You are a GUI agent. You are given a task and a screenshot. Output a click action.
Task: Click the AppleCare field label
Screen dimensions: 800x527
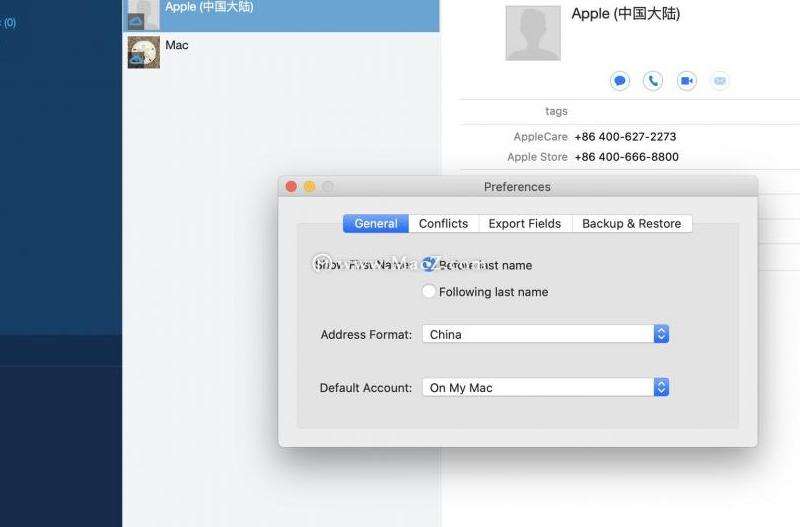click(x=540, y=137)
